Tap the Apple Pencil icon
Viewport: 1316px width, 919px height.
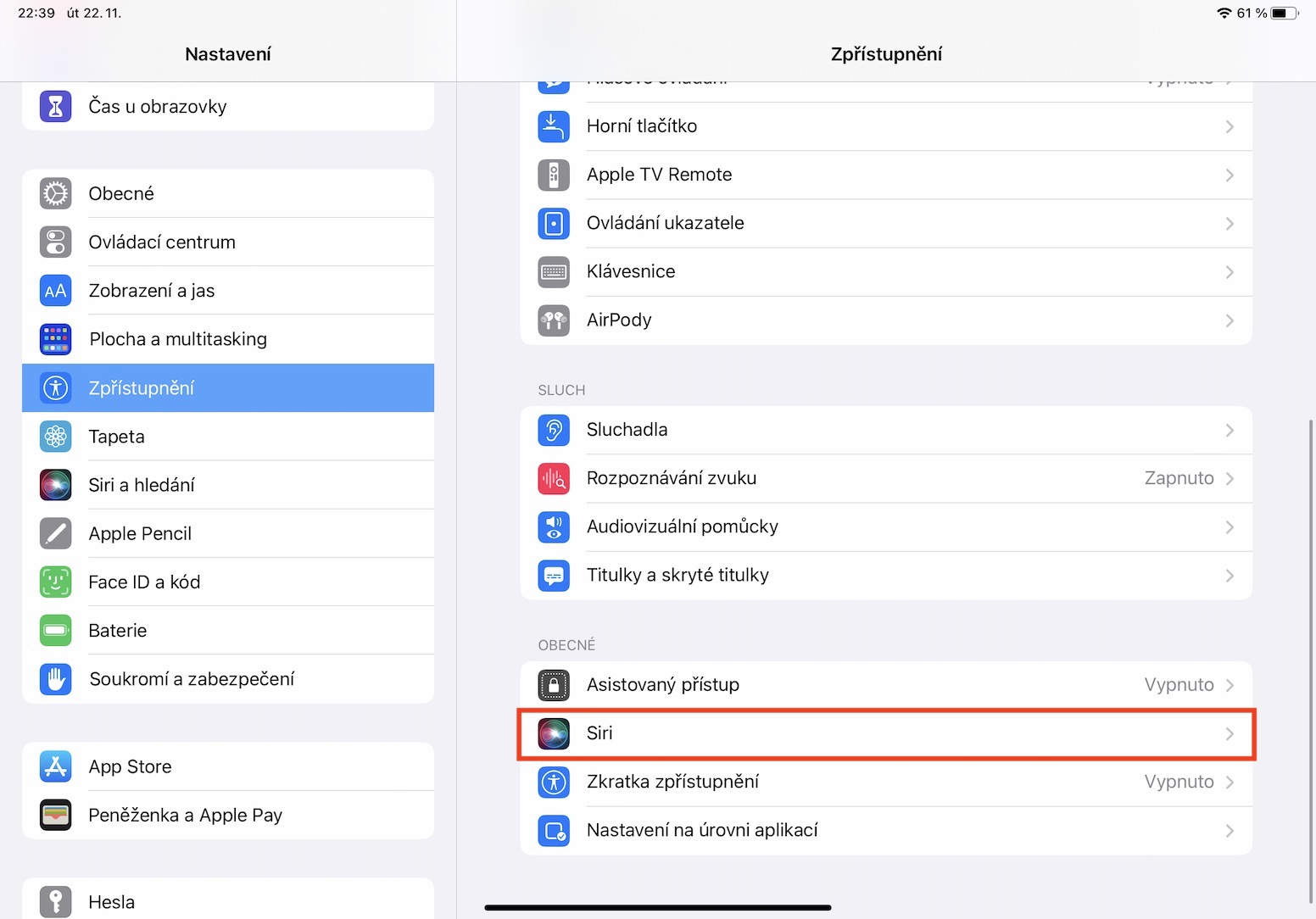pyautogui.click(x=56, y=534)
